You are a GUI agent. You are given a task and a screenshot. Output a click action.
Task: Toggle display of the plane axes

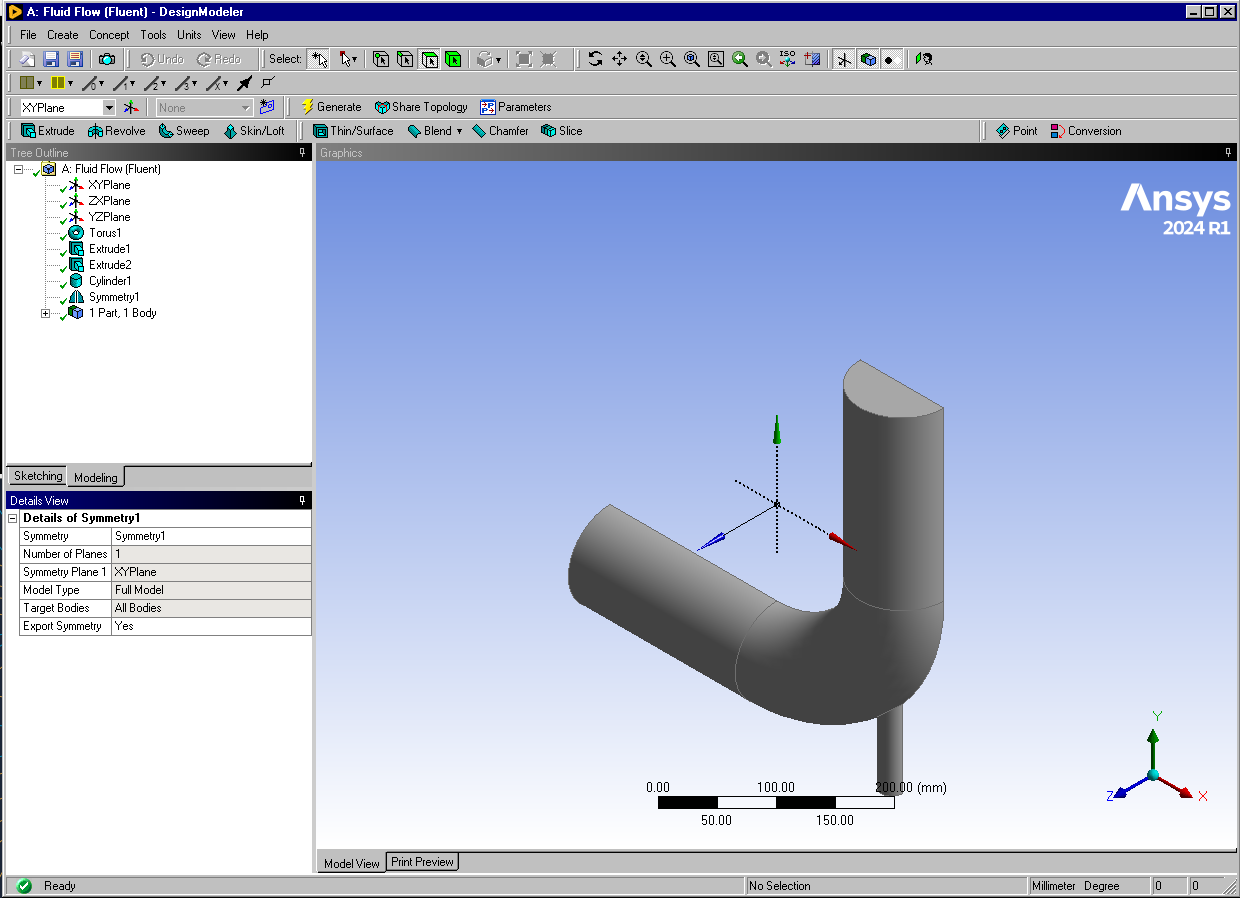coord(845,59)
